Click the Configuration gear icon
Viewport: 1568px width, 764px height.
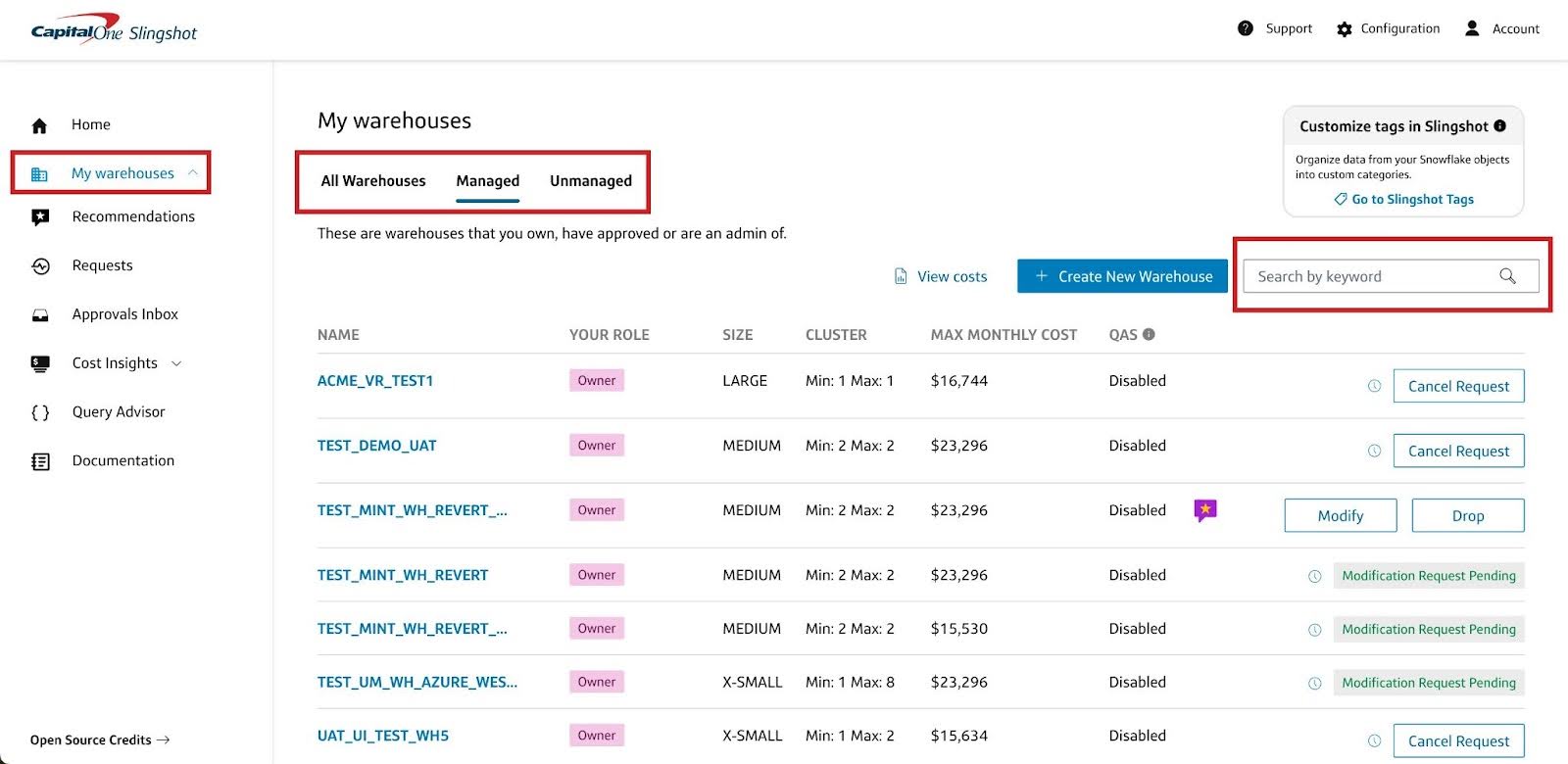(1345, 29)
